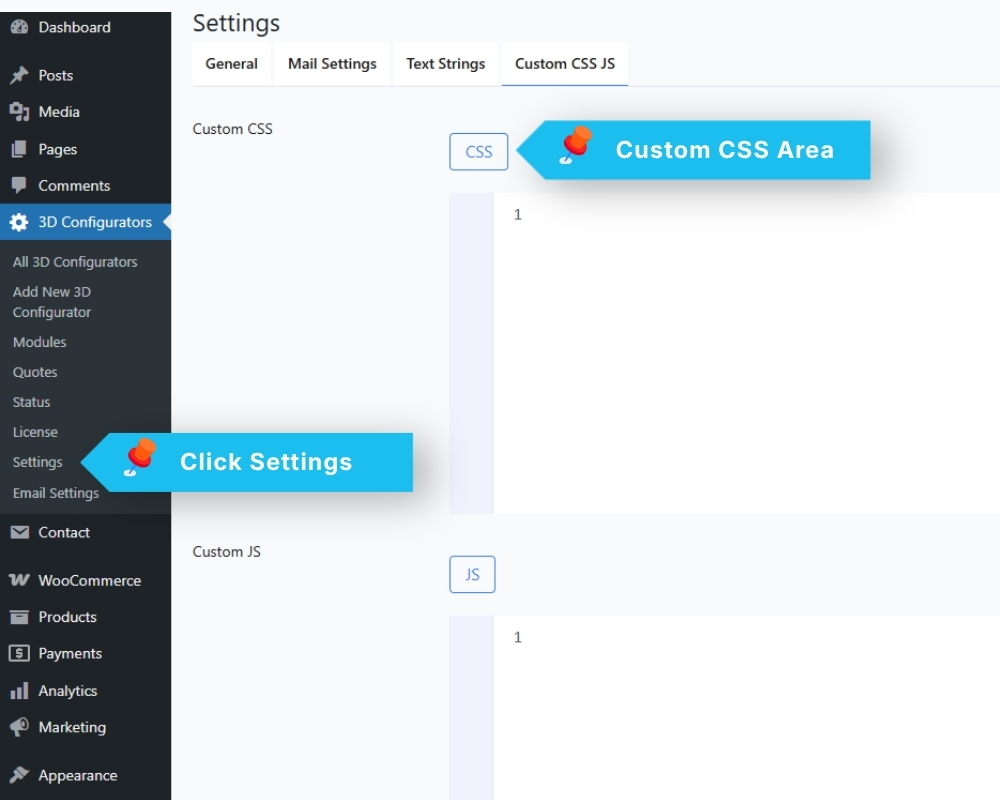This screenshot has width=1000, height=800.
Task: Click the Comments speech bubble icon
Action: pyautogui.click(x=19, y=185)
